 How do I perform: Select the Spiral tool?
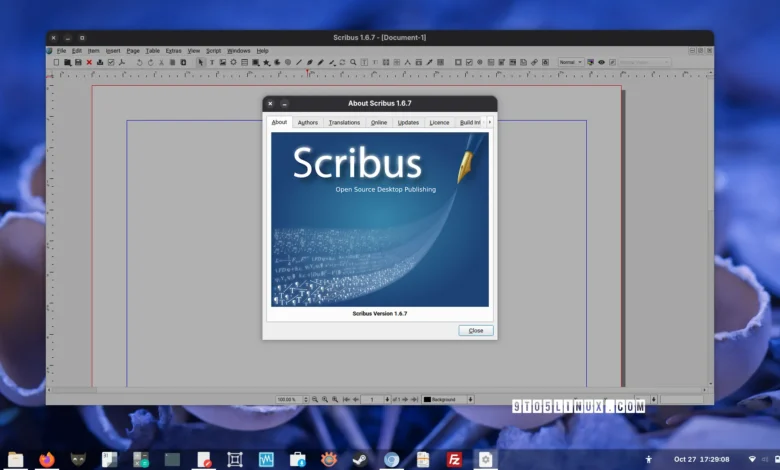click(x=288, y=62)
